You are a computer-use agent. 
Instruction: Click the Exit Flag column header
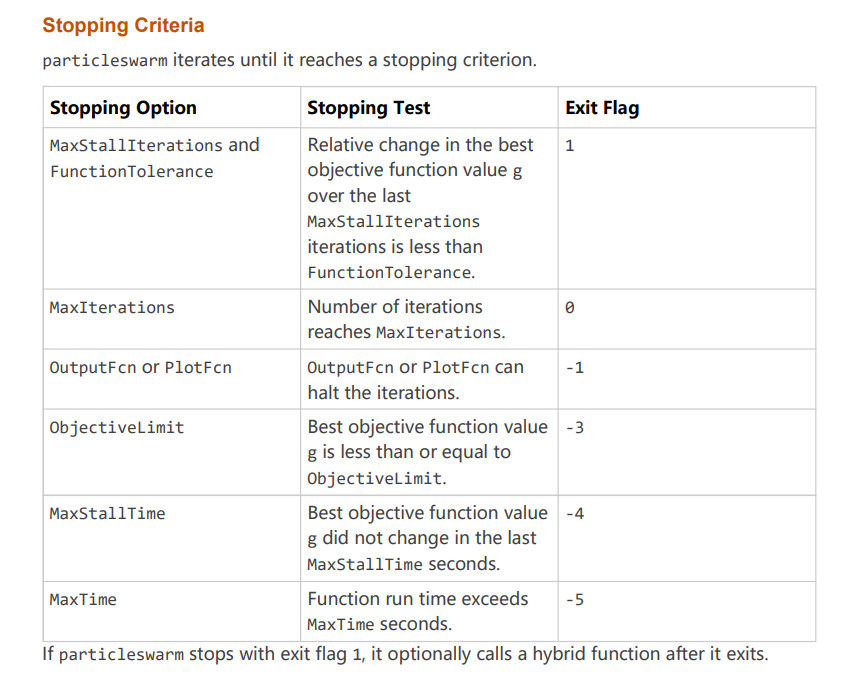602,108
